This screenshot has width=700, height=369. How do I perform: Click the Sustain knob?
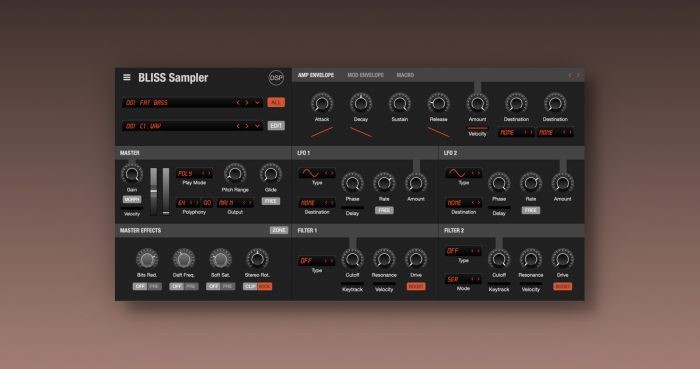click(x=400, y=104)
